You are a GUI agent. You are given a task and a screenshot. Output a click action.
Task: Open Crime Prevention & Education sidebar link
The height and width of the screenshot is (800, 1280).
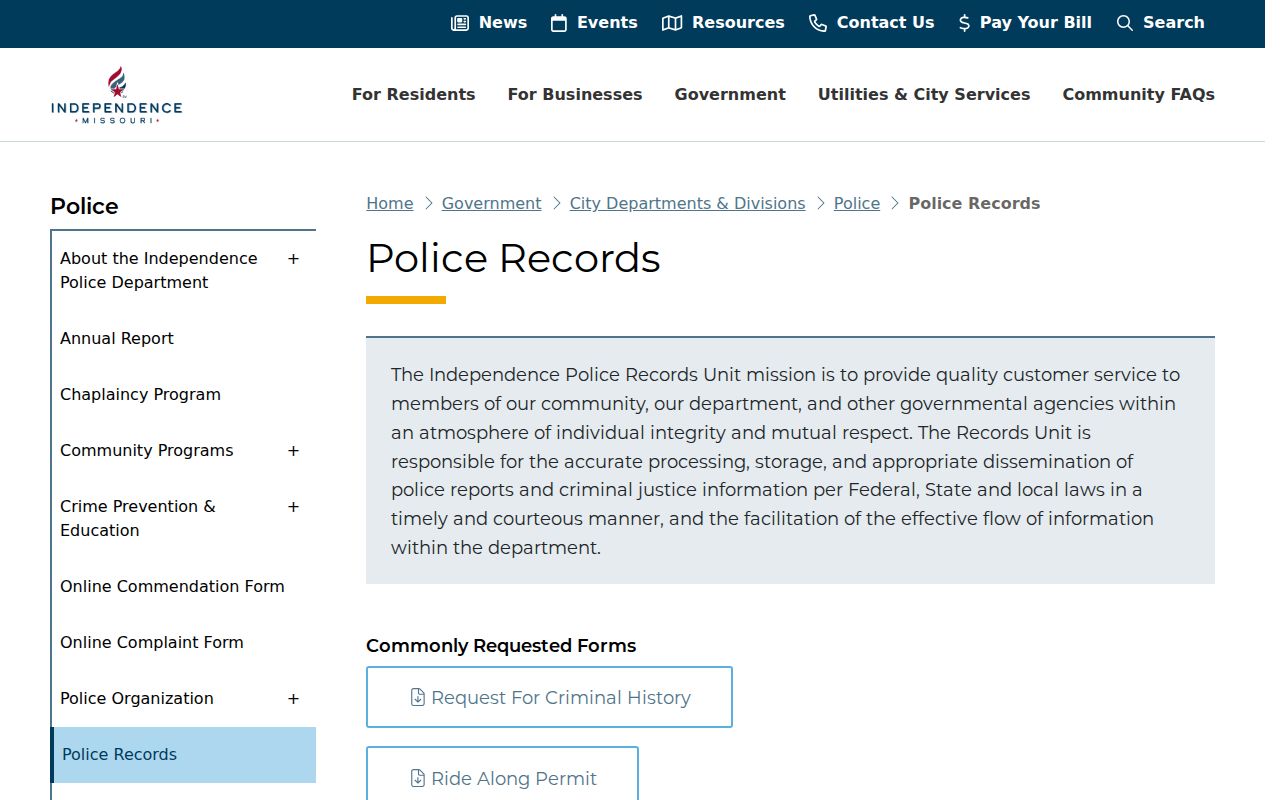(138, 519)
